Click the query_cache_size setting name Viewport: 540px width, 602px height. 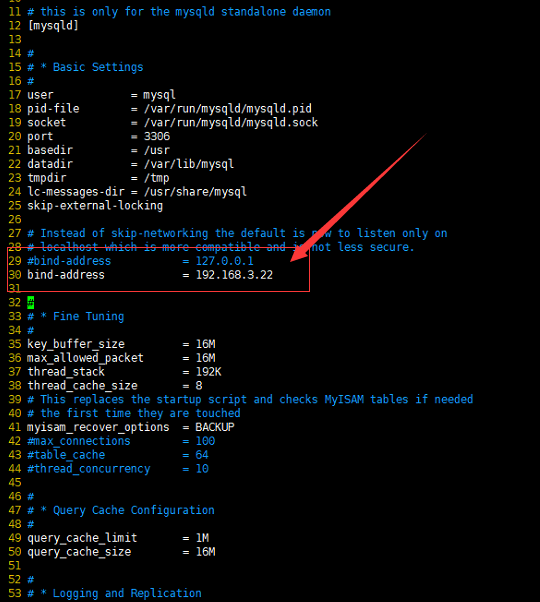(x=79, y=552)
